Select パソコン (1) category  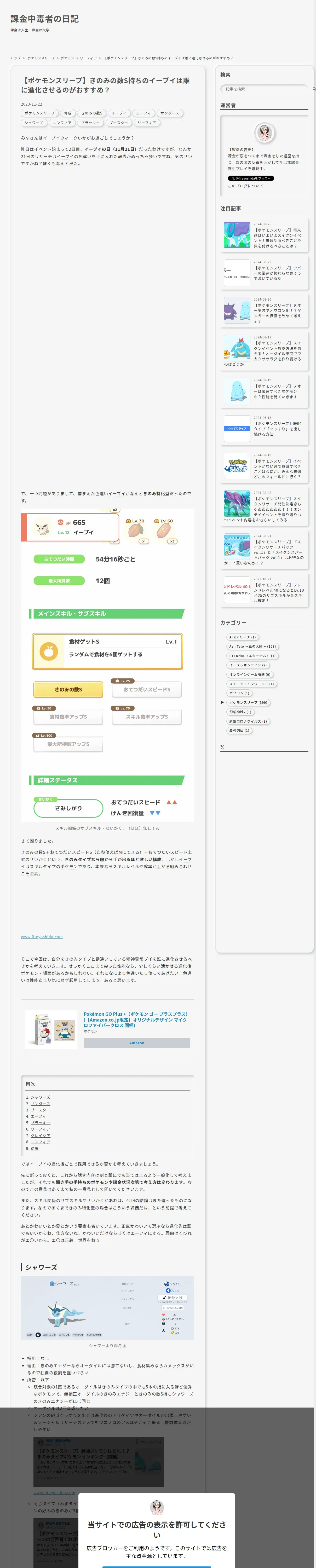[x=239, y=693]
